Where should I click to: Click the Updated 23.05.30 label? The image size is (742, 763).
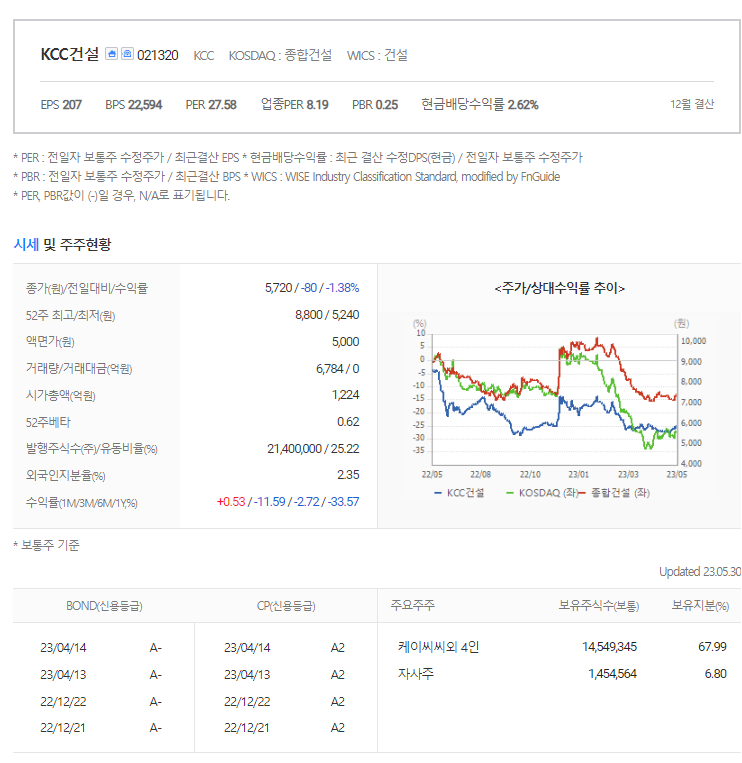[700, 572]
